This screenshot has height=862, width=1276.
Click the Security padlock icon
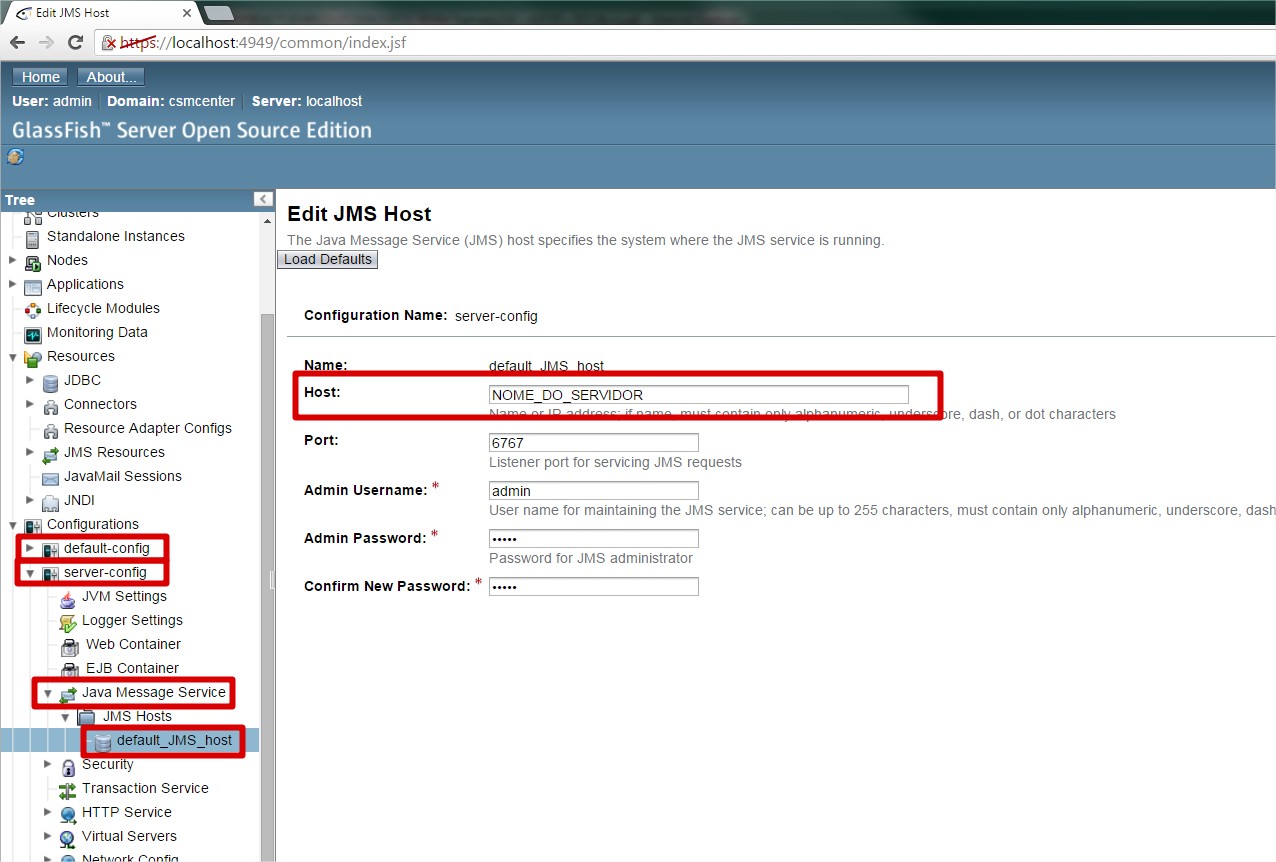68,766
